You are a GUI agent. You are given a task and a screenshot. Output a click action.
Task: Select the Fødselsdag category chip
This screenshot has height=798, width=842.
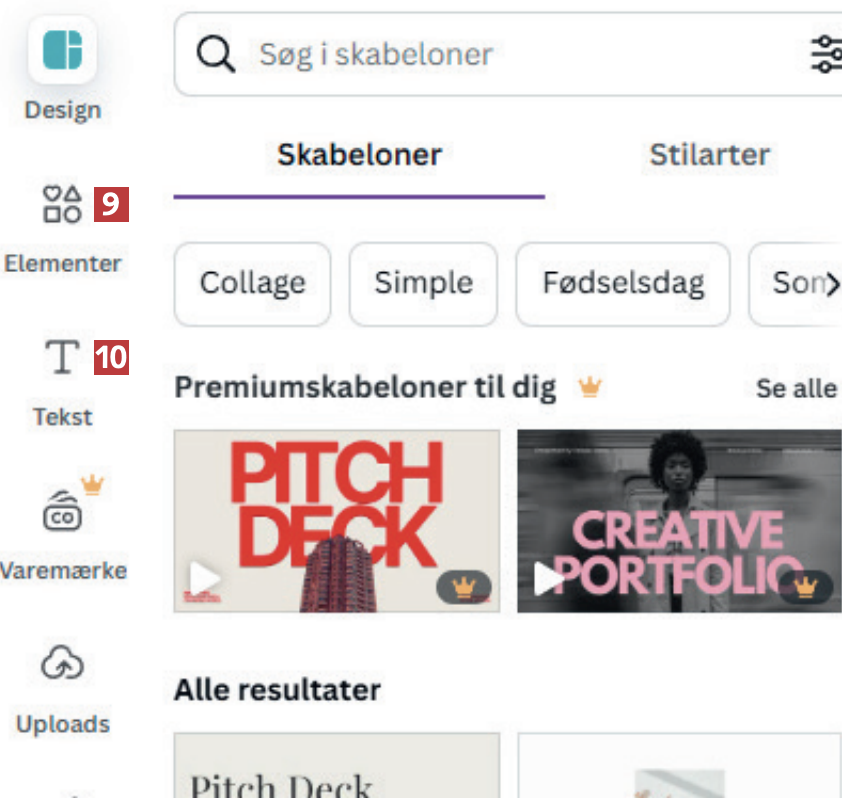pyautogui.click(x=623, y=284)
